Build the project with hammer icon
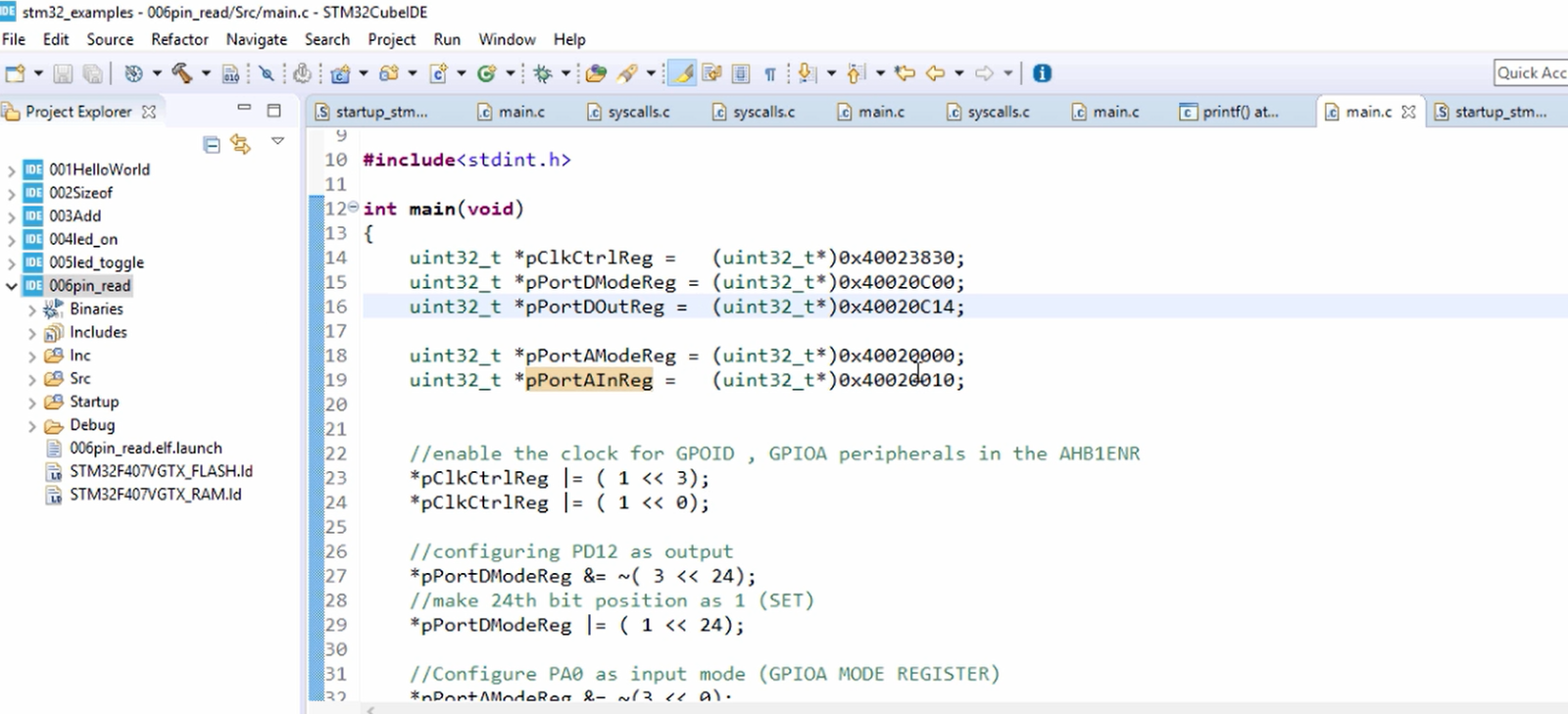 coord(182,73)
